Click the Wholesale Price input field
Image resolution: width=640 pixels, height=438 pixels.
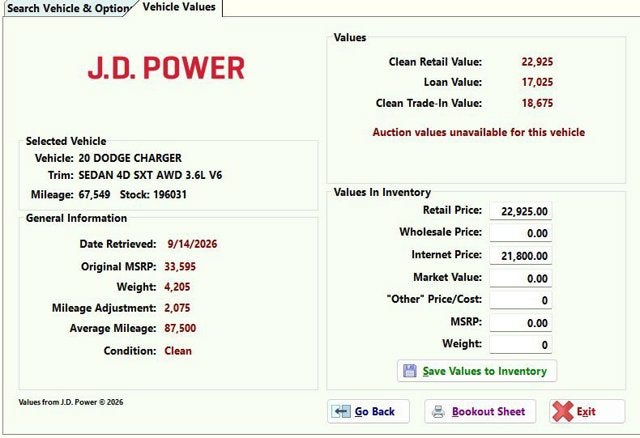(521, 233)
